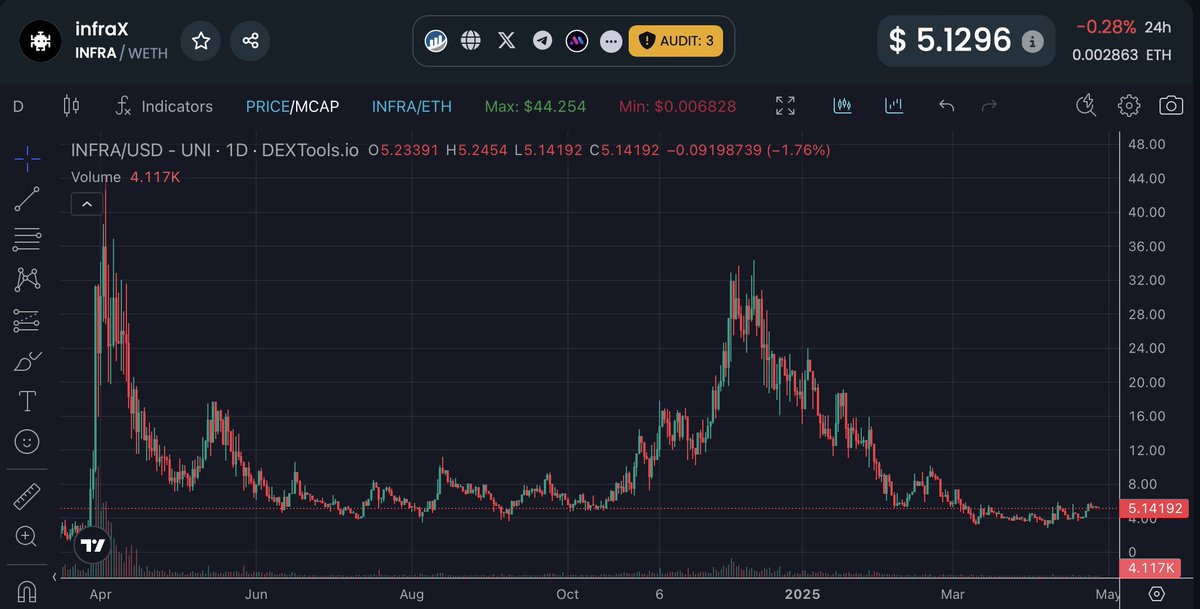Select the horizontal lines Fib tool
The image size is (1200, 609).
pos(27,240)
